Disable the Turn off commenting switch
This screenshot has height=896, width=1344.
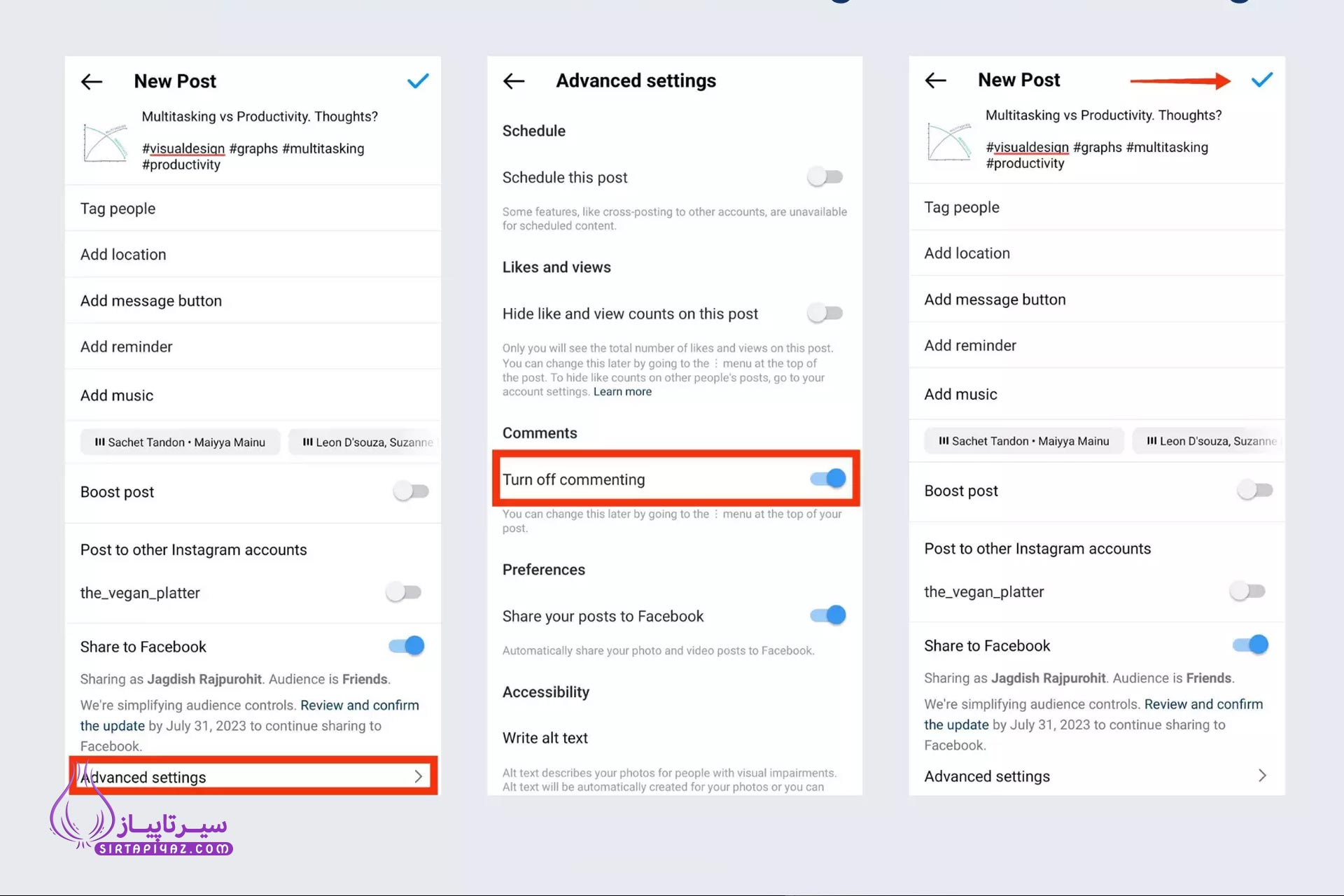tap(828, 479)
